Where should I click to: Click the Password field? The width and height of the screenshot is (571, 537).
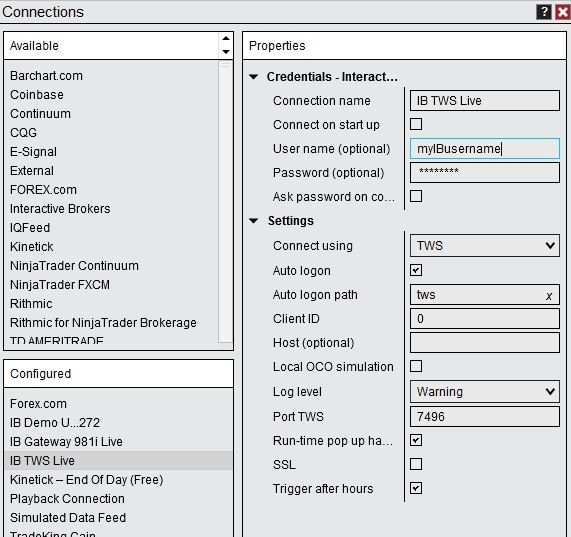(x=485, y=173)
